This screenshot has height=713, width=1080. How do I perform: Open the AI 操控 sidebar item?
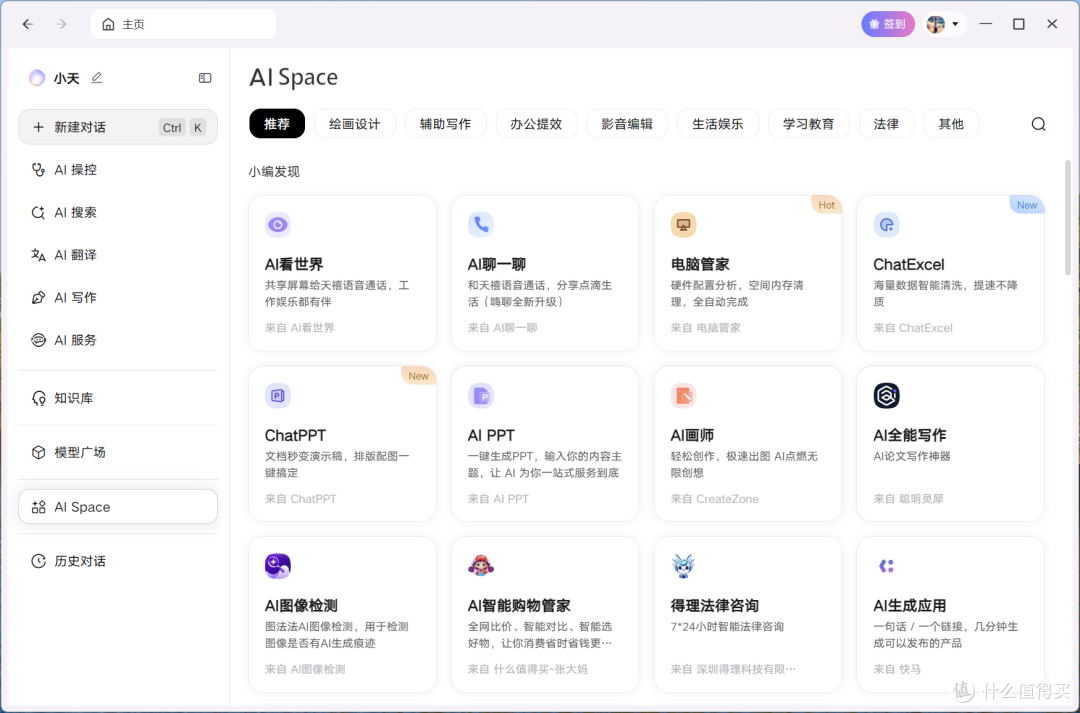118,169
